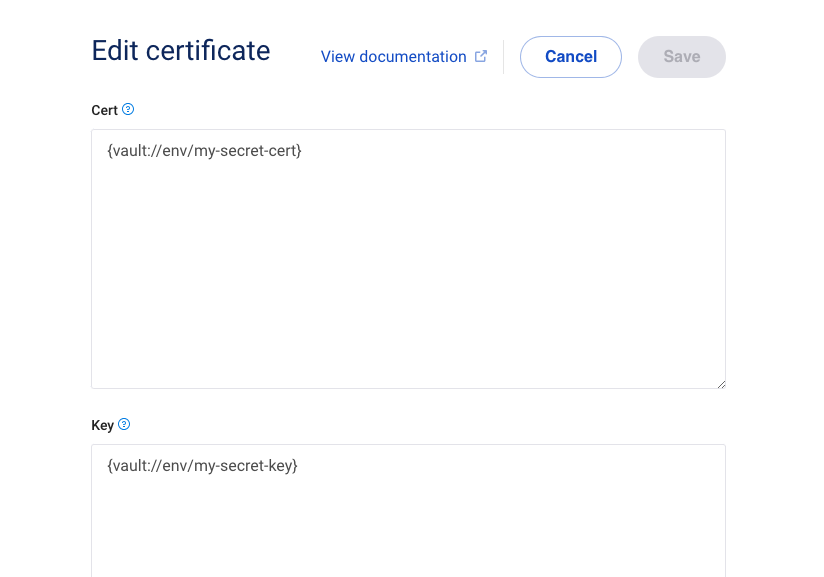Click the external link icon beside View documentation
Screen dimensions: 824x577
coord(480,56)
